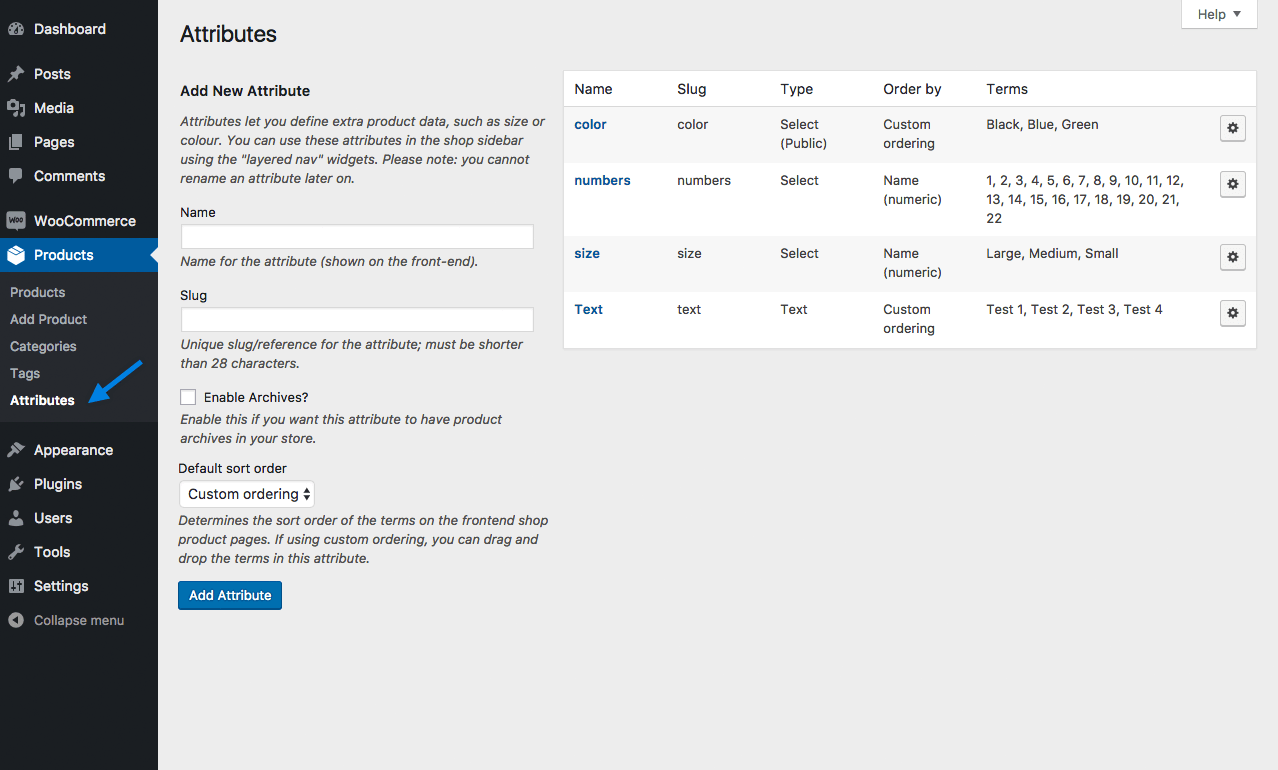Open the Default sort order dropdown
Image resolution: width=1278 pixels, height=770 pixels.
coord(246,494)
